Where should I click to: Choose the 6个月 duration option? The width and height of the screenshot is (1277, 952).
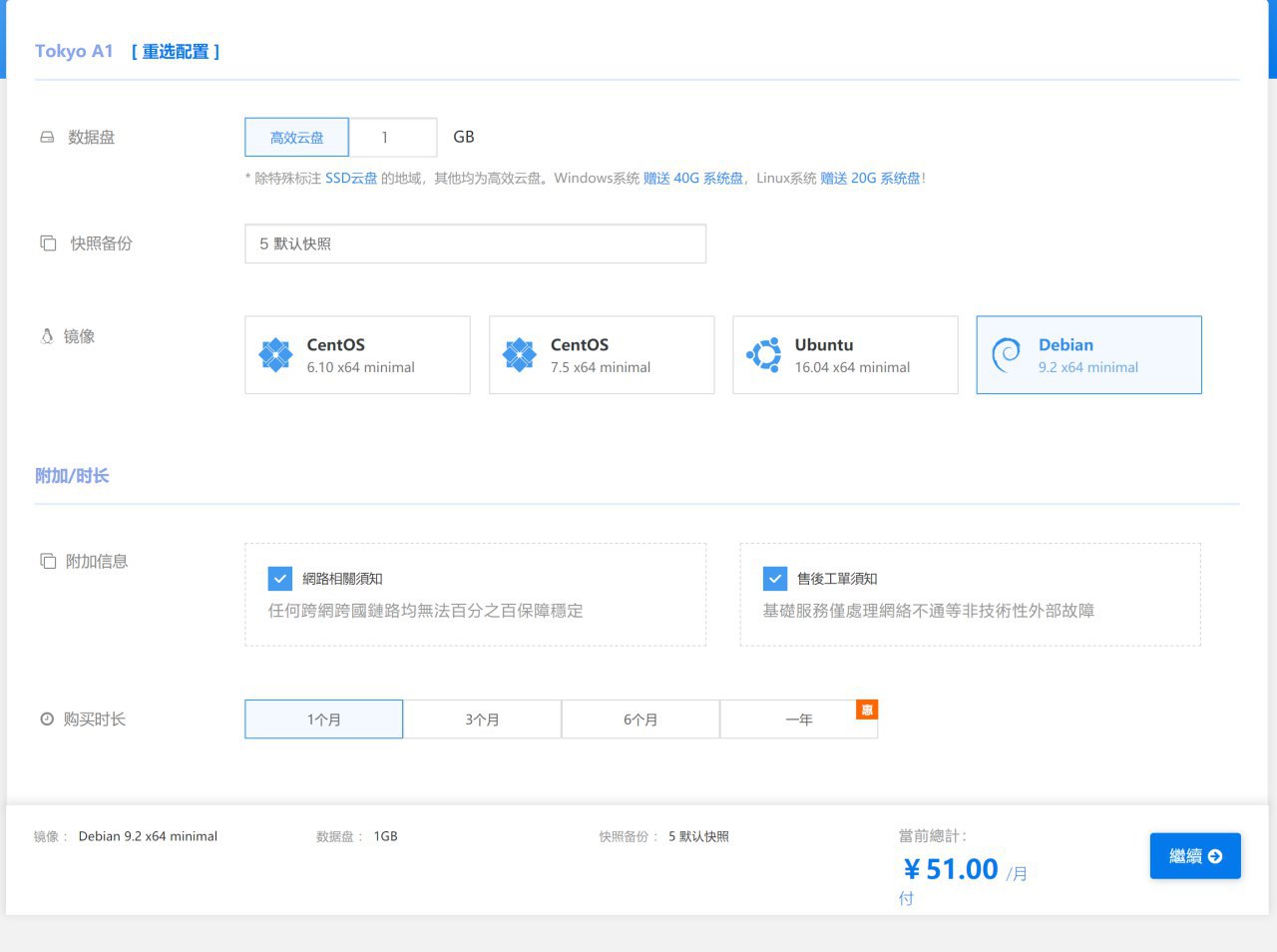tap(640, 719)
